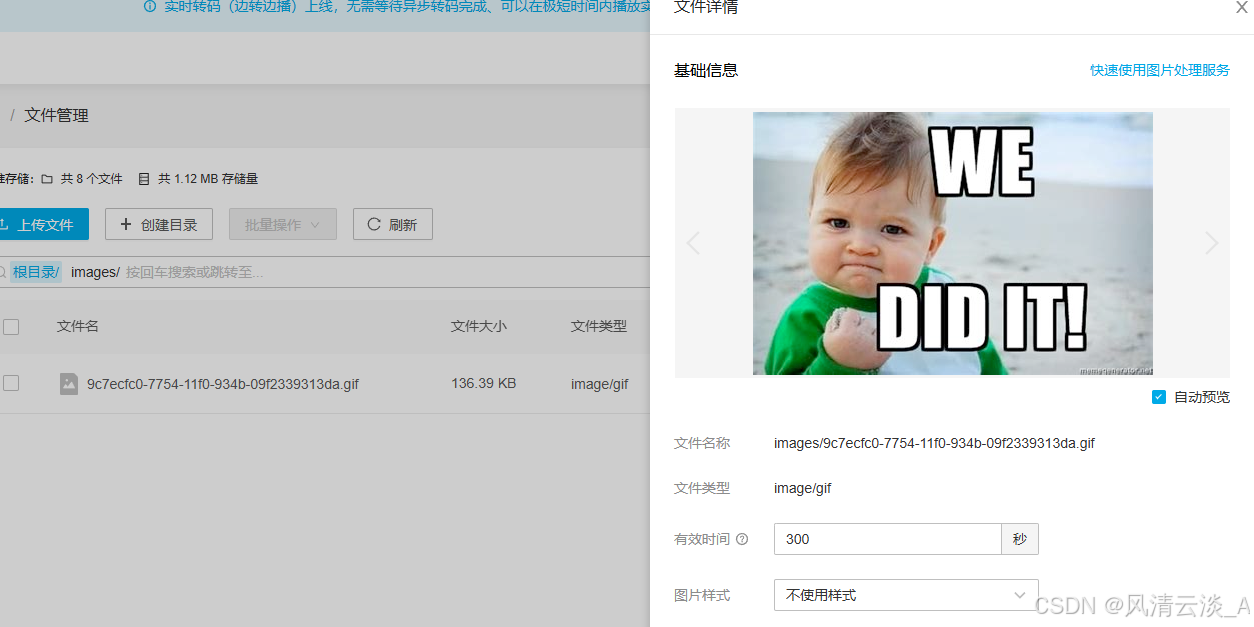
Task: Open file 9c7ecfc0-7754-11f0-934b-09f2339313da.gif in list
Action: coord(223,384)
